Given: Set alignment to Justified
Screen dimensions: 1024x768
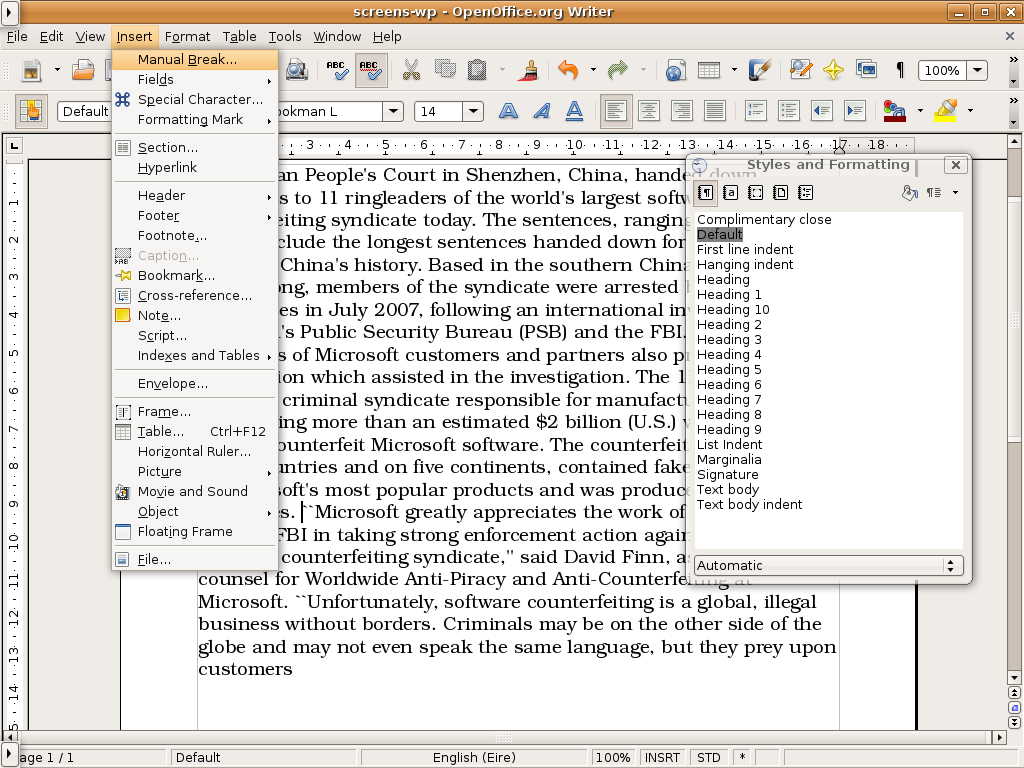Looking at the screenshot, I should point(714,111).
